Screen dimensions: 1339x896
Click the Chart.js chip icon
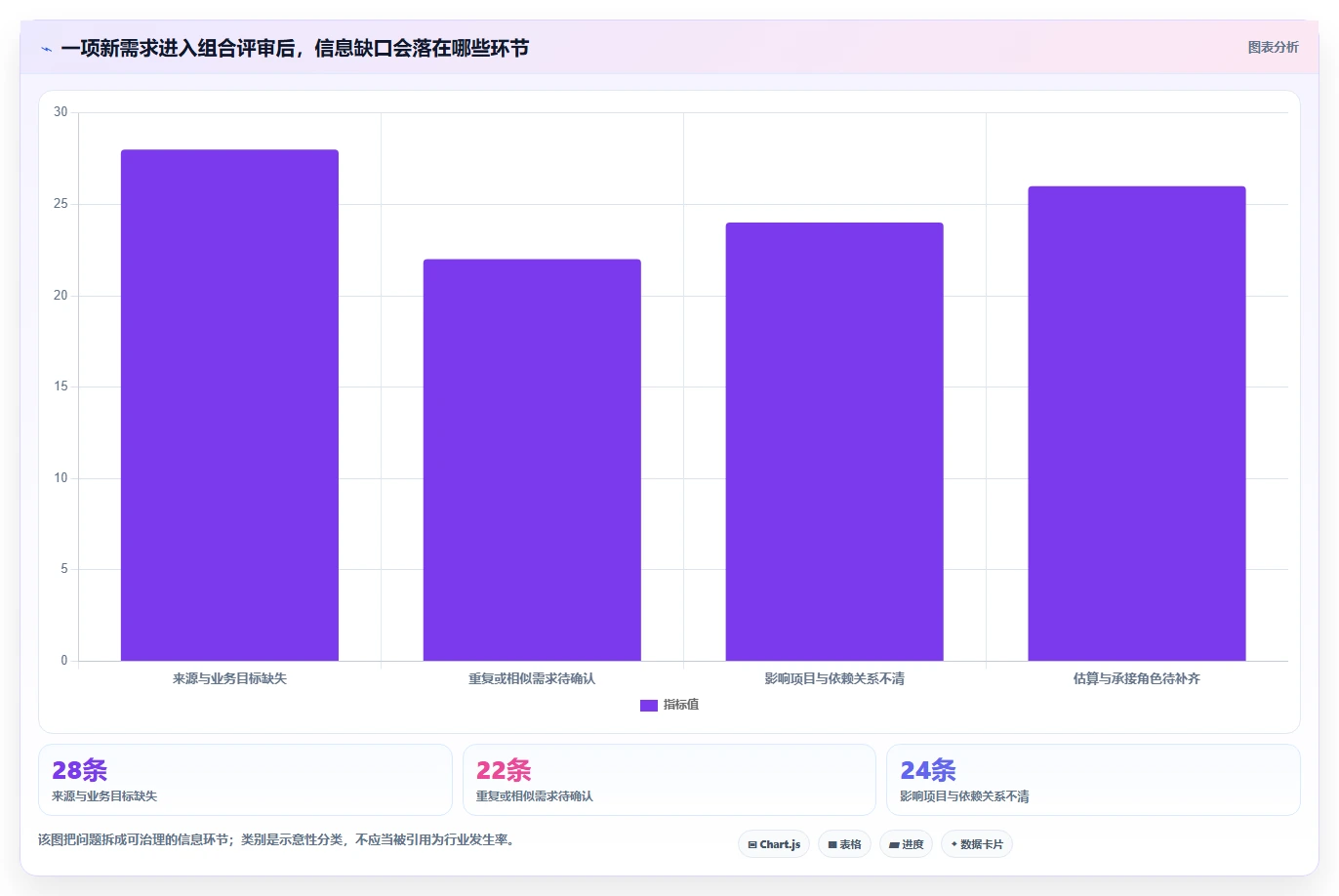(752, 845)
